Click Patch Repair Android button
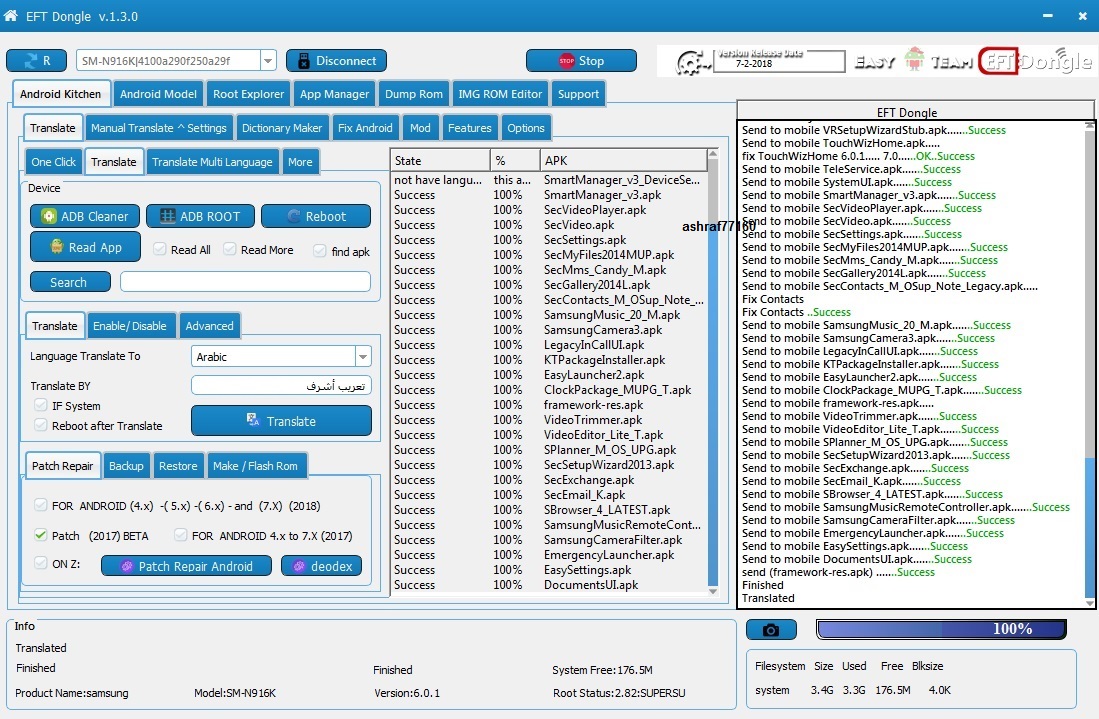Screen dimensions: 1099x719 click(x=186, y=566)
